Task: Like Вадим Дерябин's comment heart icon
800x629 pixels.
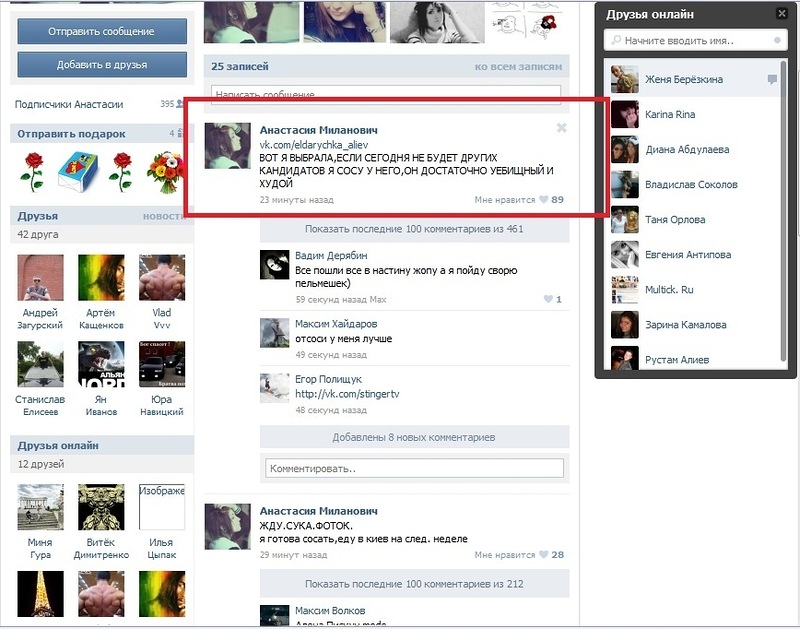Action: 548,299
